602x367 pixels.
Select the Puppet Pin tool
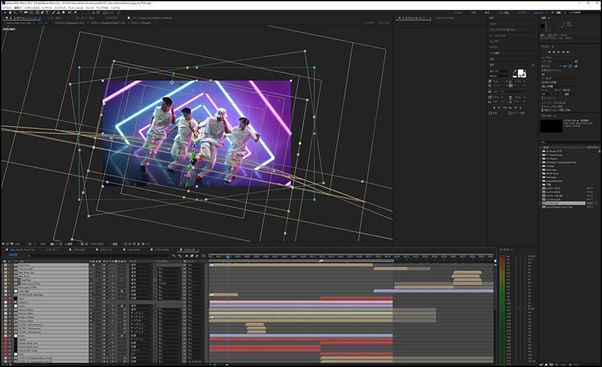pos(75,13)
